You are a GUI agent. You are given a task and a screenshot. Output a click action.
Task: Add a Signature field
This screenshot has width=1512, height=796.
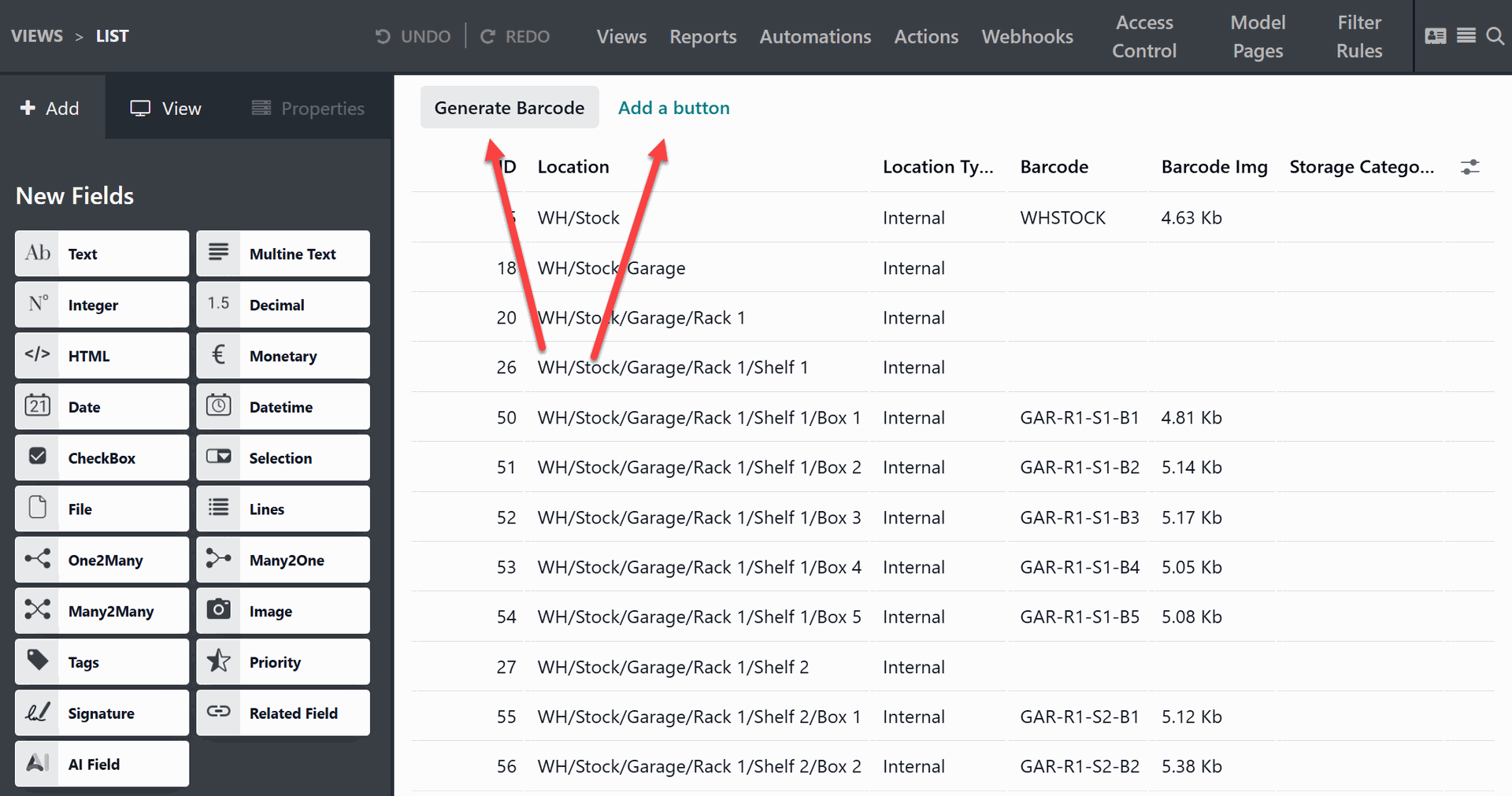coord(102,713)
